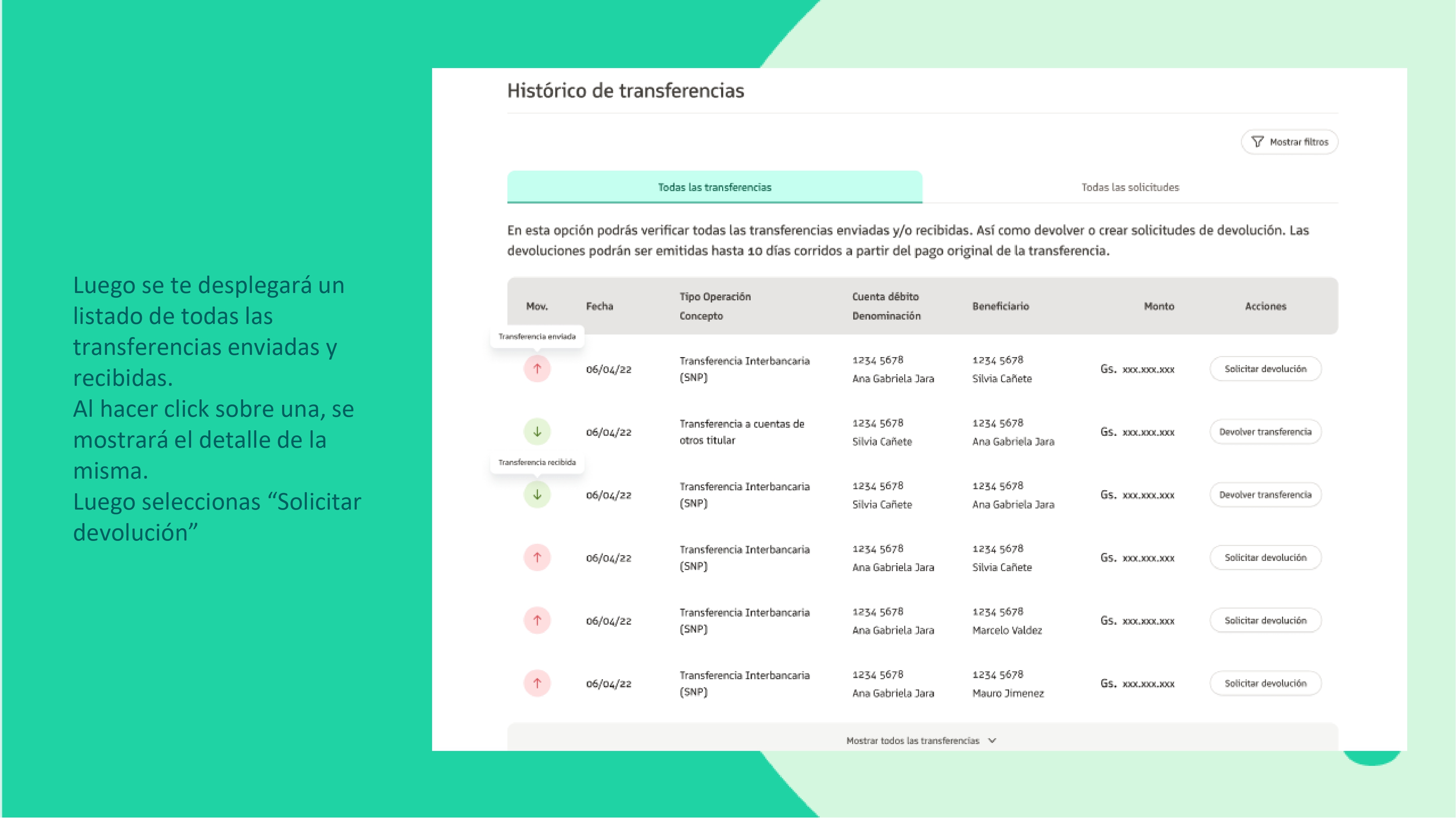The image size is (1456, 819).
Task: Click the 'Monto' column header
Action: coord(1159,306)
